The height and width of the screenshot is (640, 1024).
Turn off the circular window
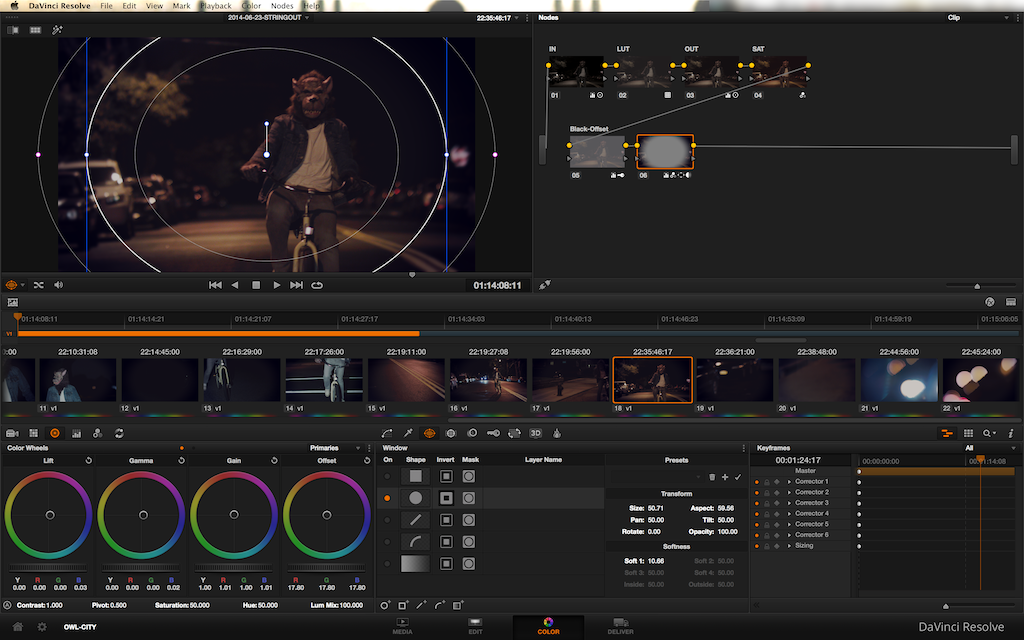pos(387,498)
